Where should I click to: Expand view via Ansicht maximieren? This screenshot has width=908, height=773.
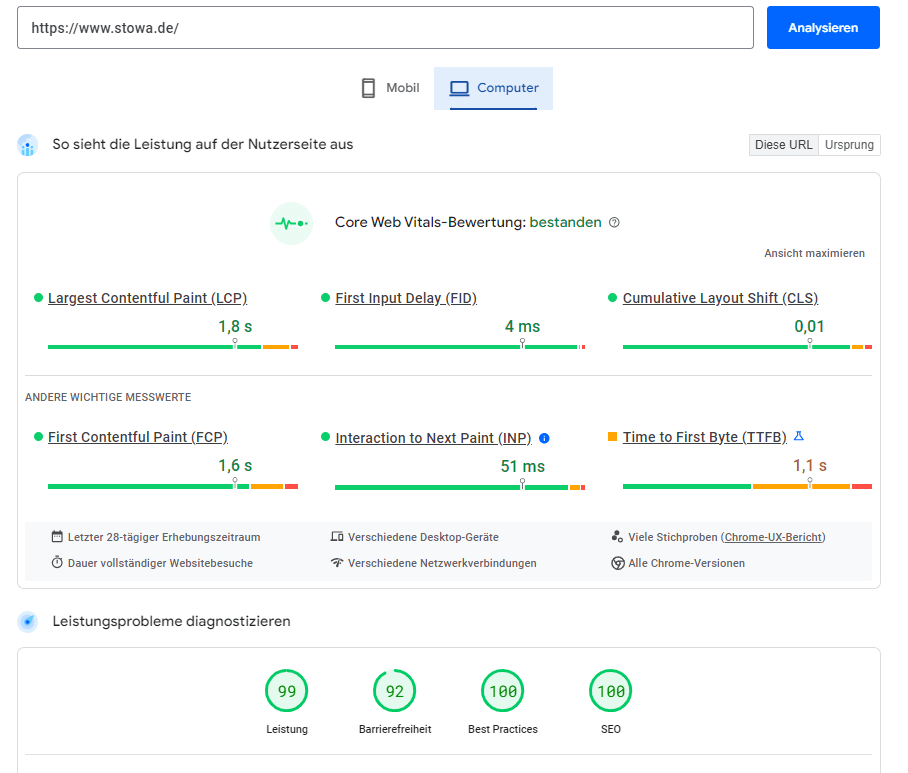click(814, 253)
